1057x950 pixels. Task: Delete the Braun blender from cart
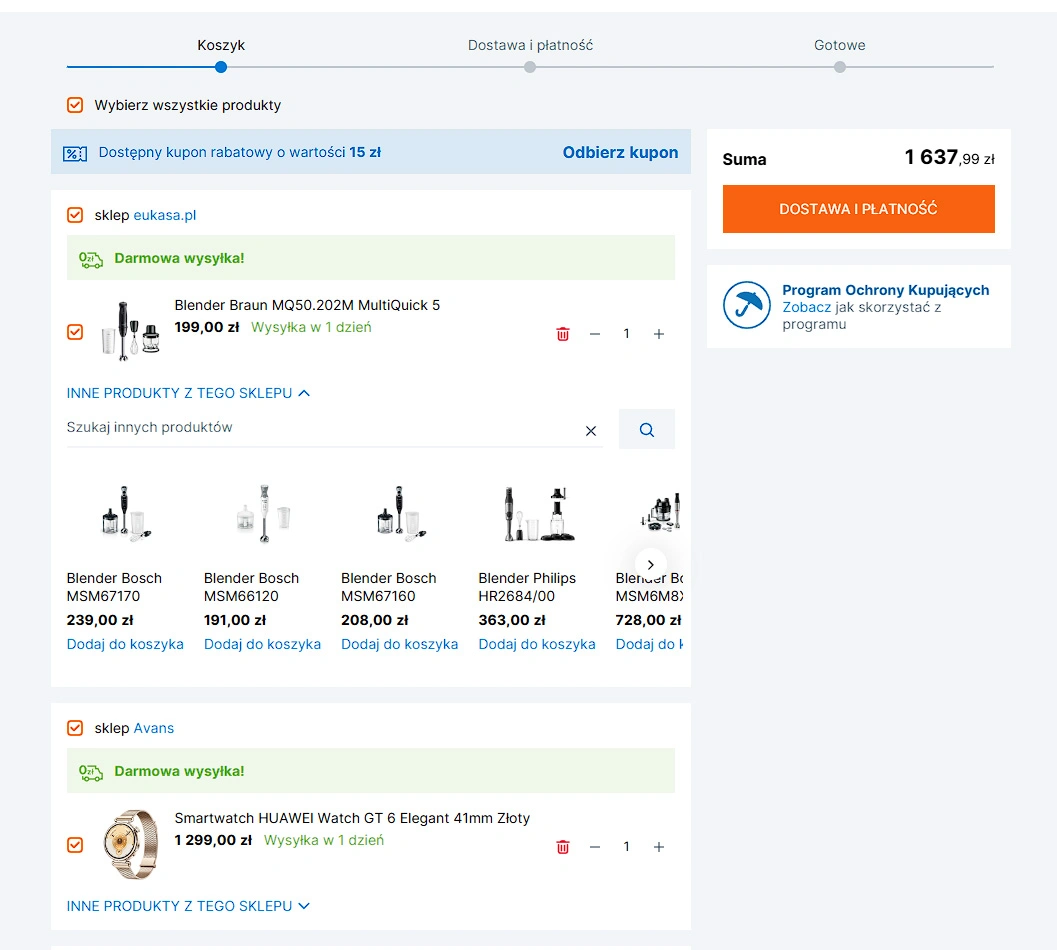[562, 334]
